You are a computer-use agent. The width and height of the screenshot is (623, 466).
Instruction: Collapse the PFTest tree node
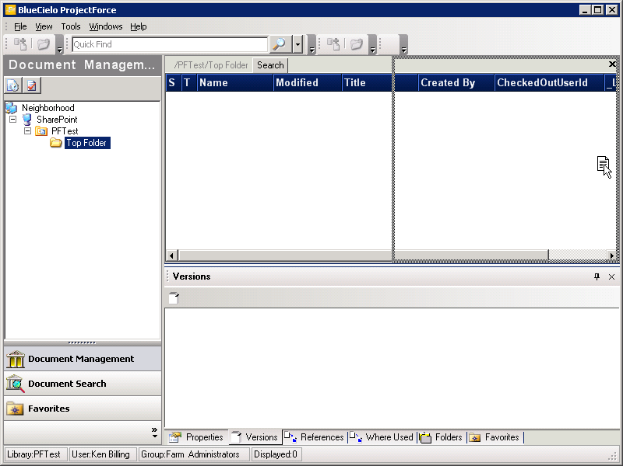coord(27,131)
